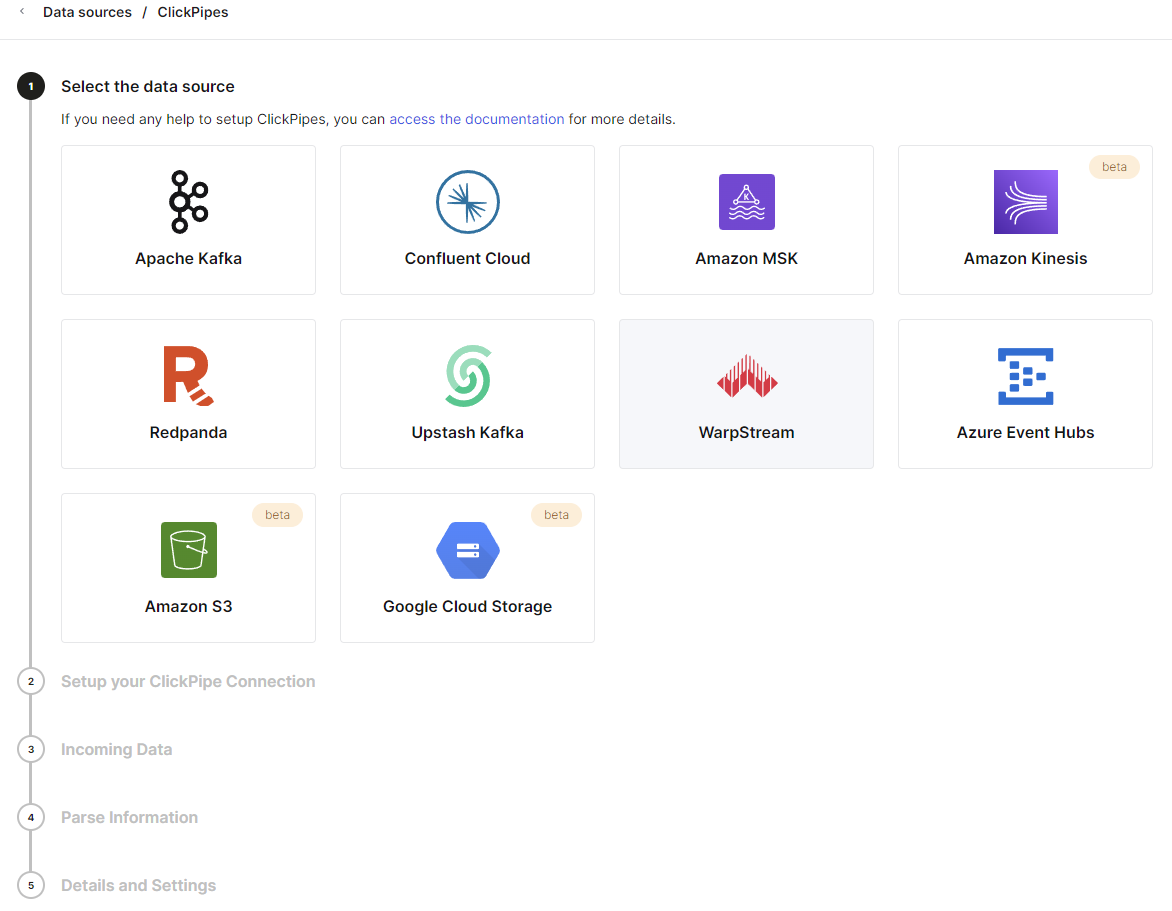Navigate to Data sources breadcrumb
Screen dimensions: 1172x911
tap(87, 13)
